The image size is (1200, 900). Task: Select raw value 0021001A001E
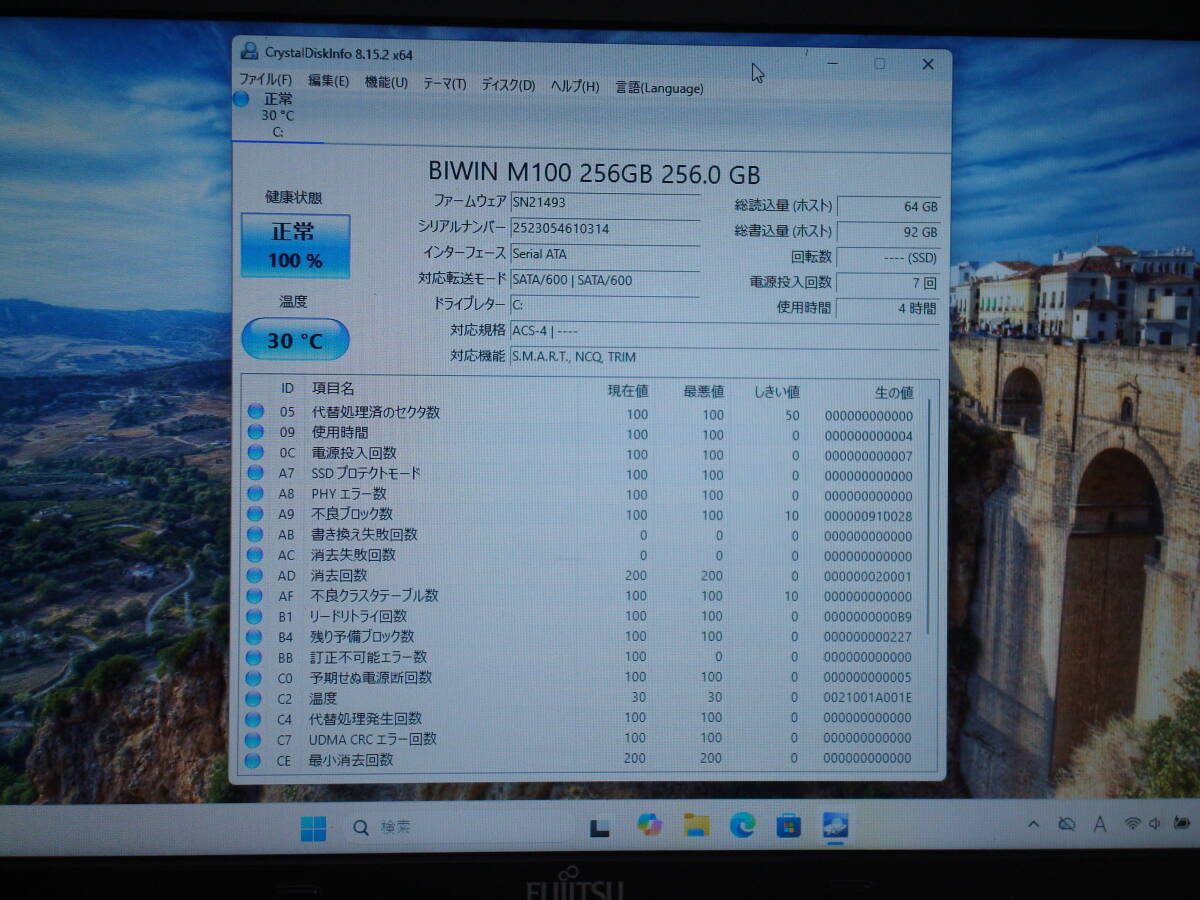[868, 698]
